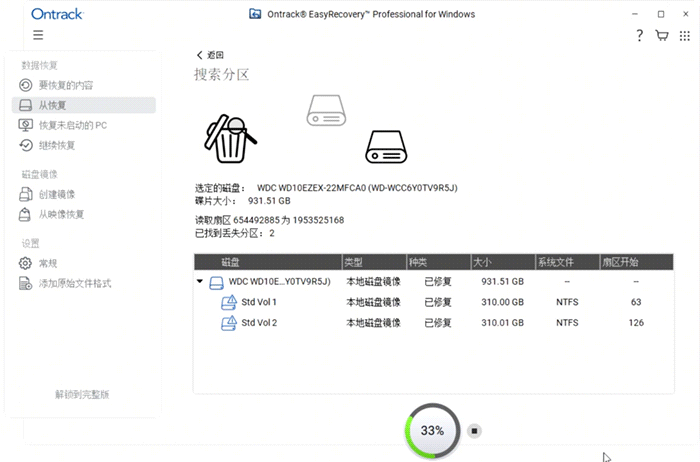Click NTFS cell of Std Vol 1
The width and height of the screenshot is (700, 462).
(x=567, y=302)
